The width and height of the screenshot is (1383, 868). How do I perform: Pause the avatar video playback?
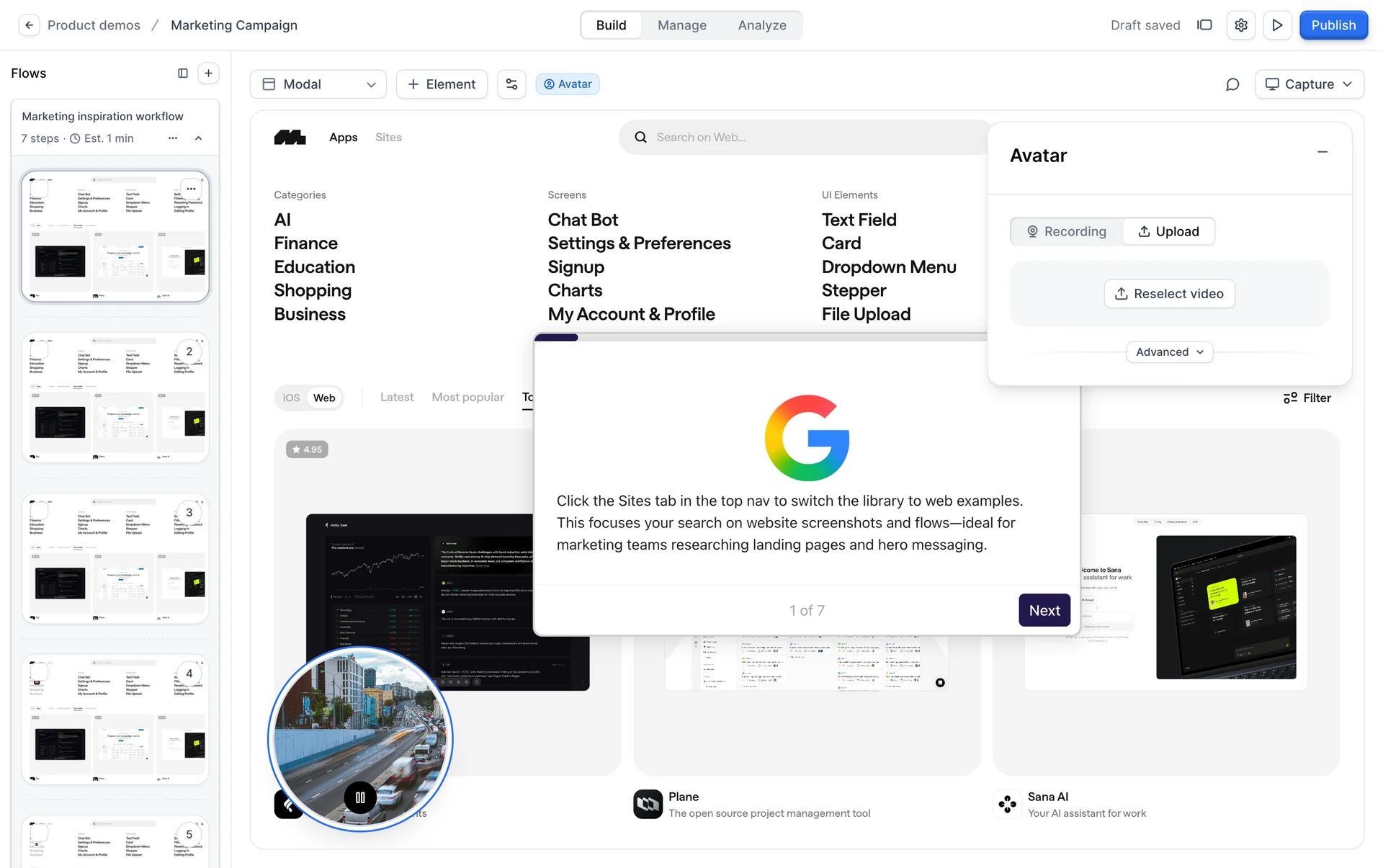[x=360, y=797]
